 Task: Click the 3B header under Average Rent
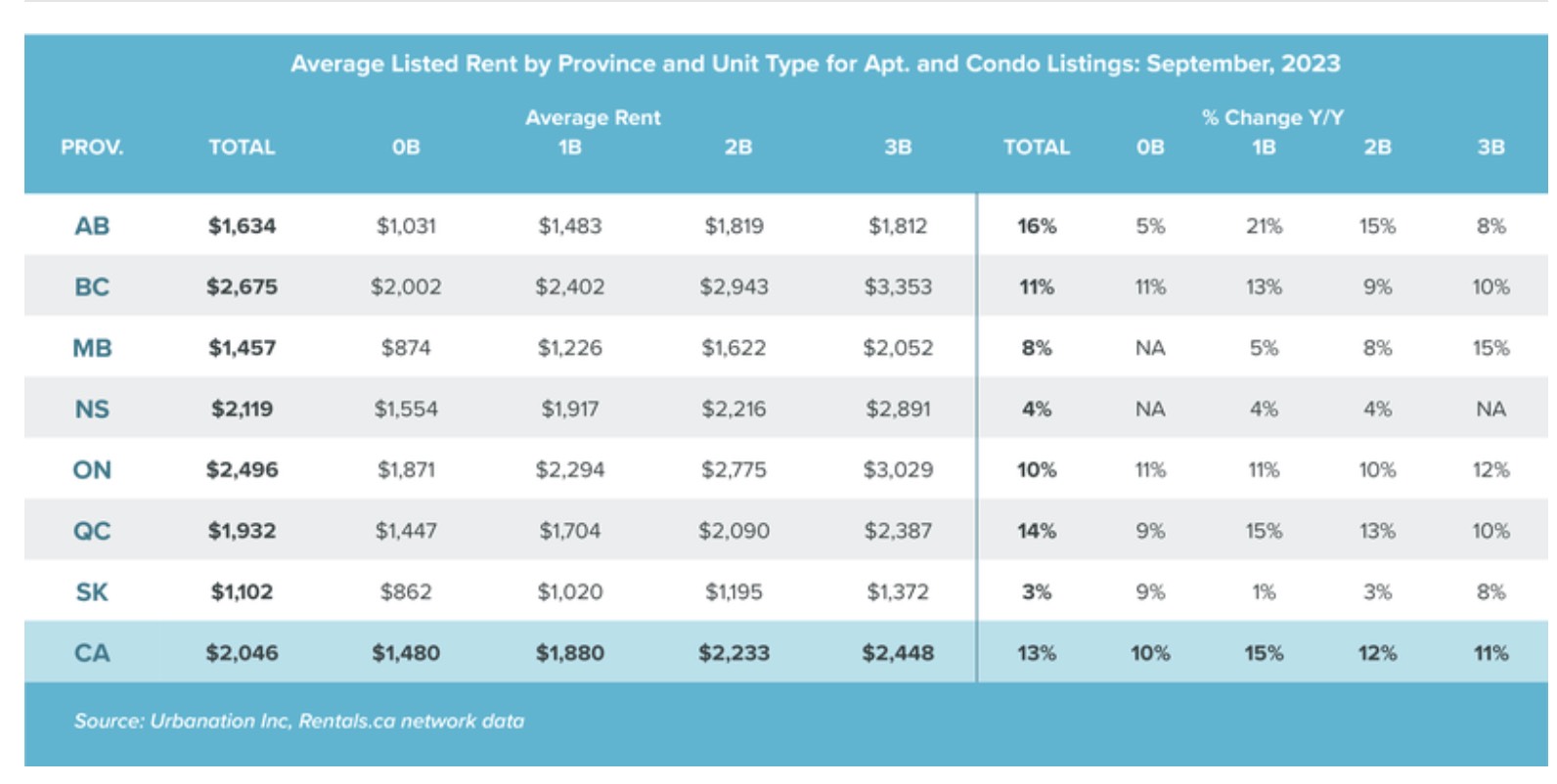pyautogui.click(x=898, y=148)
